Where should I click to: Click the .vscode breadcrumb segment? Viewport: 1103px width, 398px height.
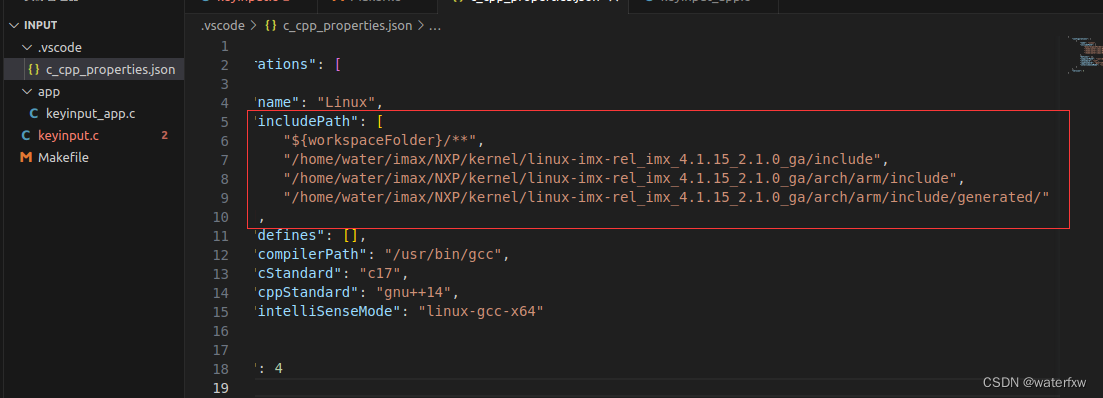pyautogui.click(x=222, y=26)
